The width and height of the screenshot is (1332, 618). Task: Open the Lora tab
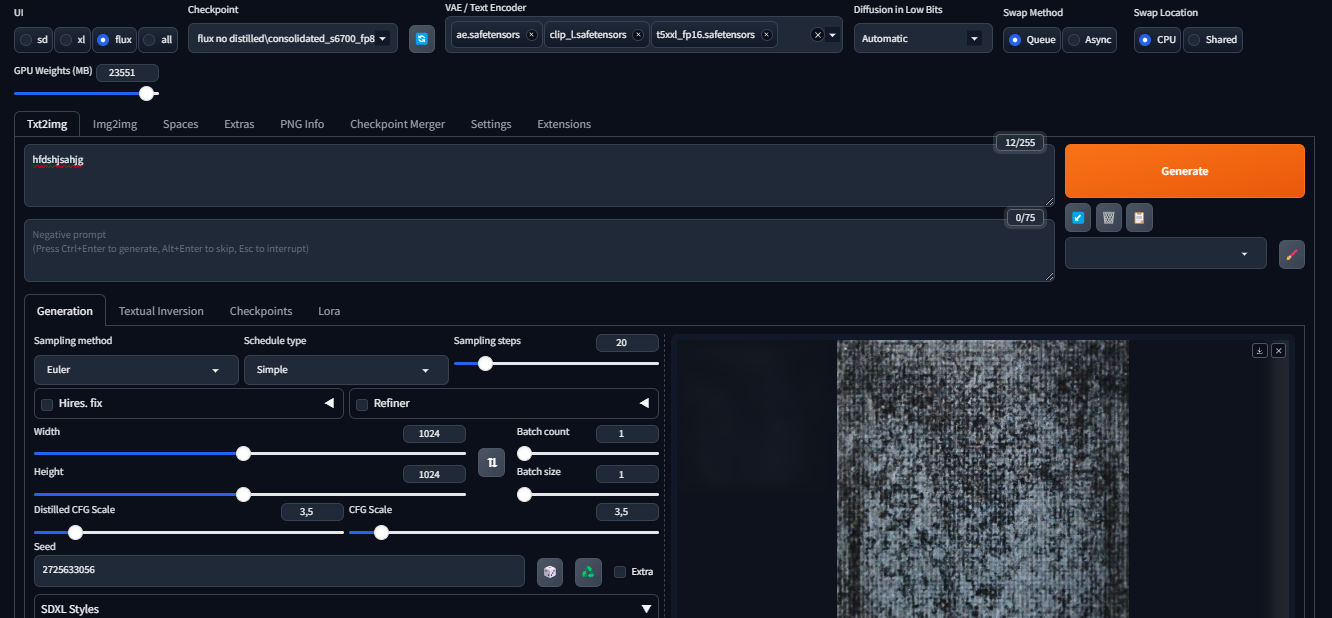[x=329, y=311]
